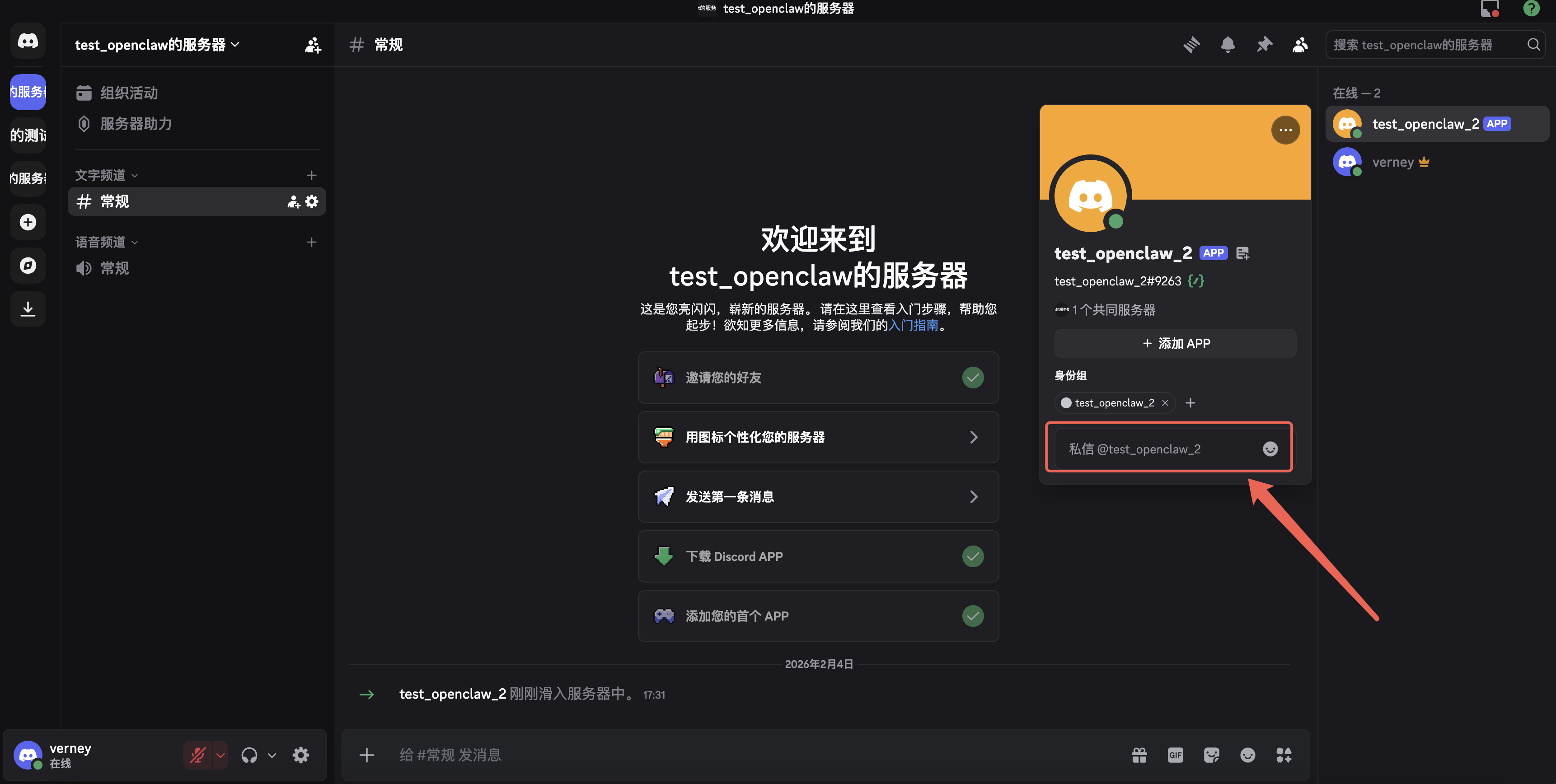Open the 组织活动 events item
The width and height of the screenshot is (1556, 784).
point(128,93)
